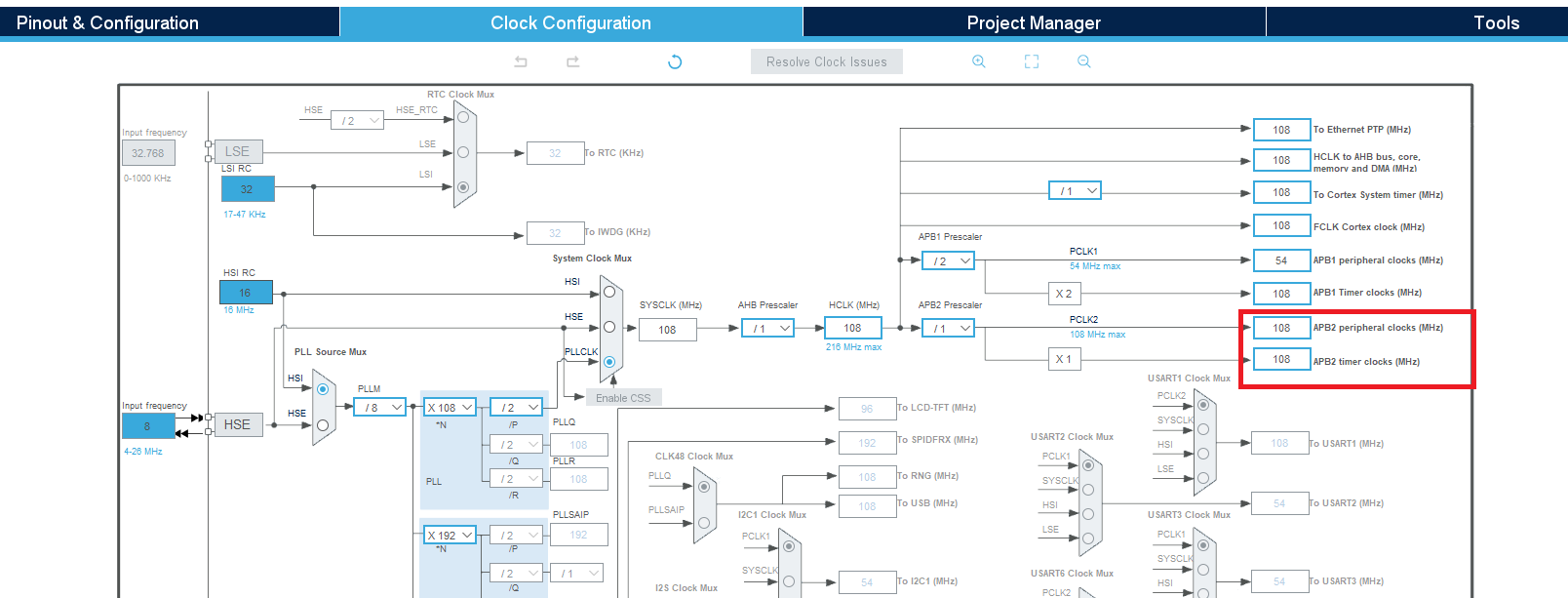Open the X 108 PLL multiplier dropdown

point(450,407)
